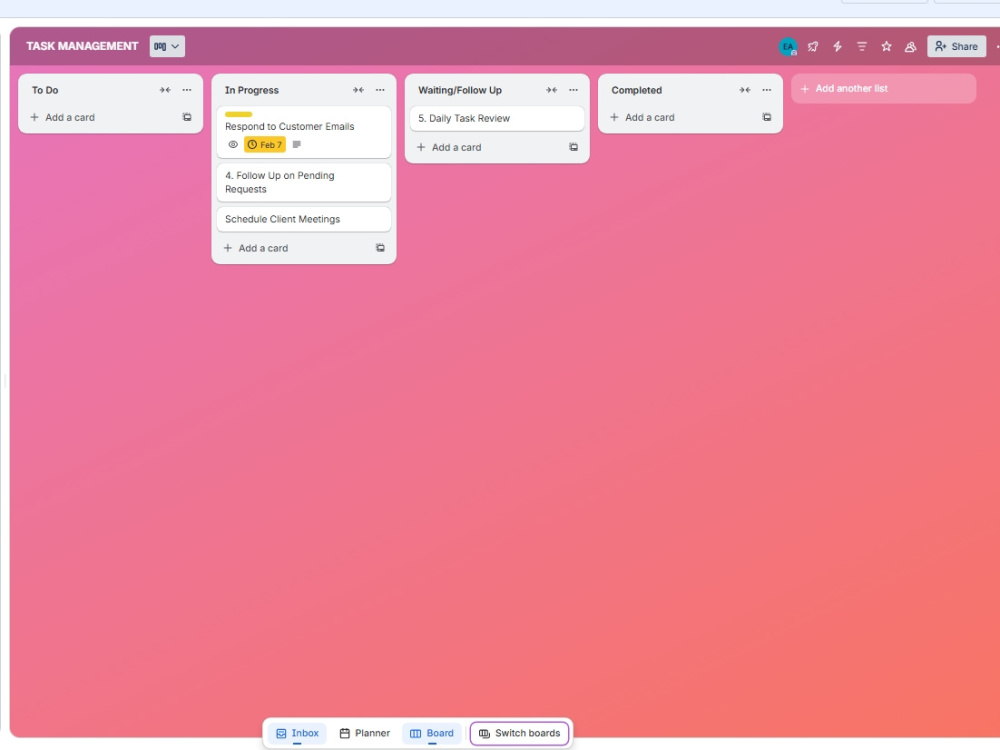Collapse the Waiting/Follow Up list
The height and width of the screenshot is (750, 1000).
552,90
